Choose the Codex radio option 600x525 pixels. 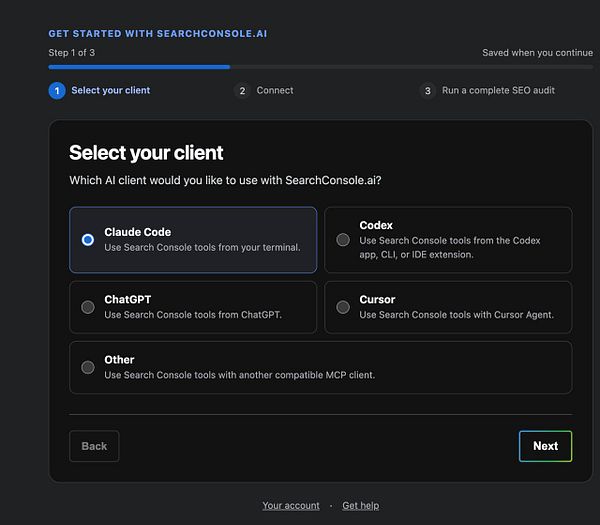(343, 240)
